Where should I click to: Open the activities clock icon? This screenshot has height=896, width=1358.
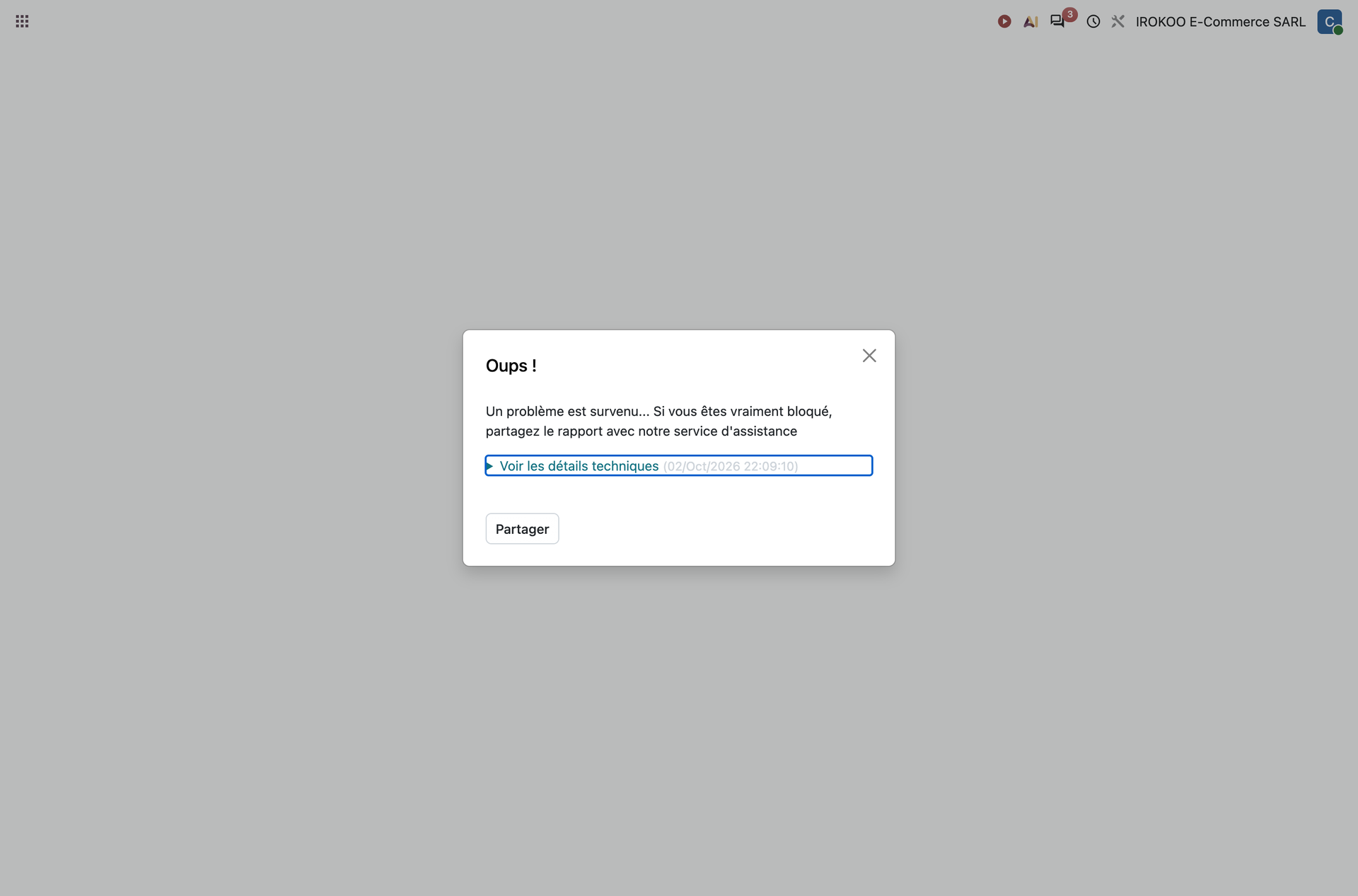pyautogui.click(x=1093, y=21)
